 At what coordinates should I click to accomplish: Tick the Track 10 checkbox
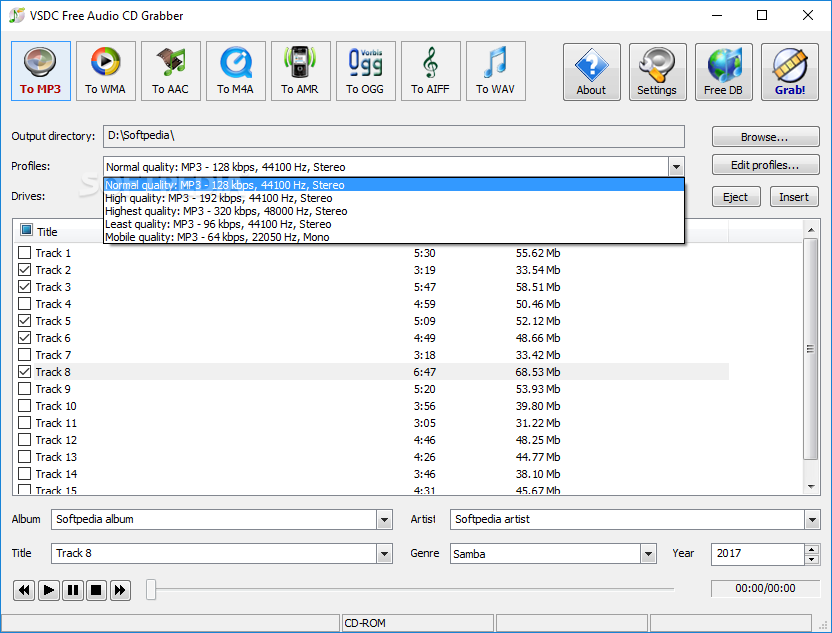pos(24,405)
